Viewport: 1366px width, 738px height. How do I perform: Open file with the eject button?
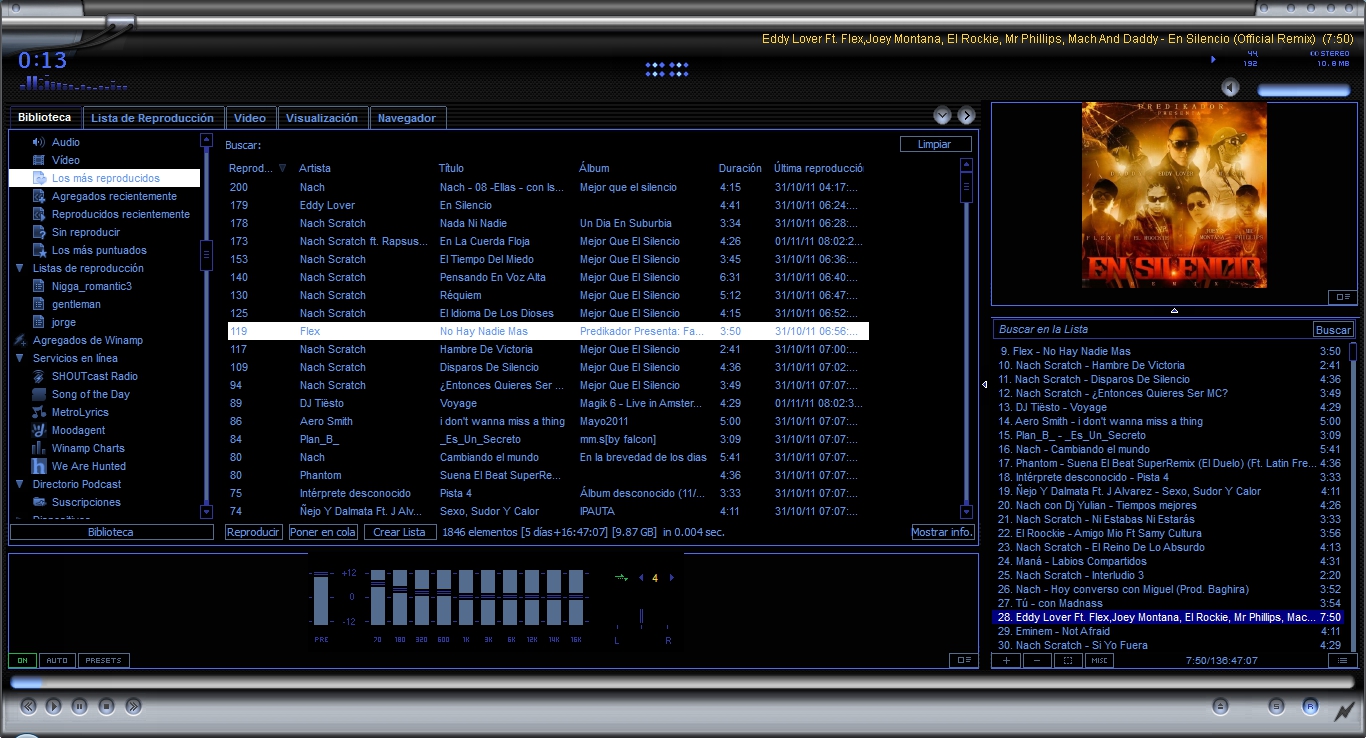pos(1220,706)
